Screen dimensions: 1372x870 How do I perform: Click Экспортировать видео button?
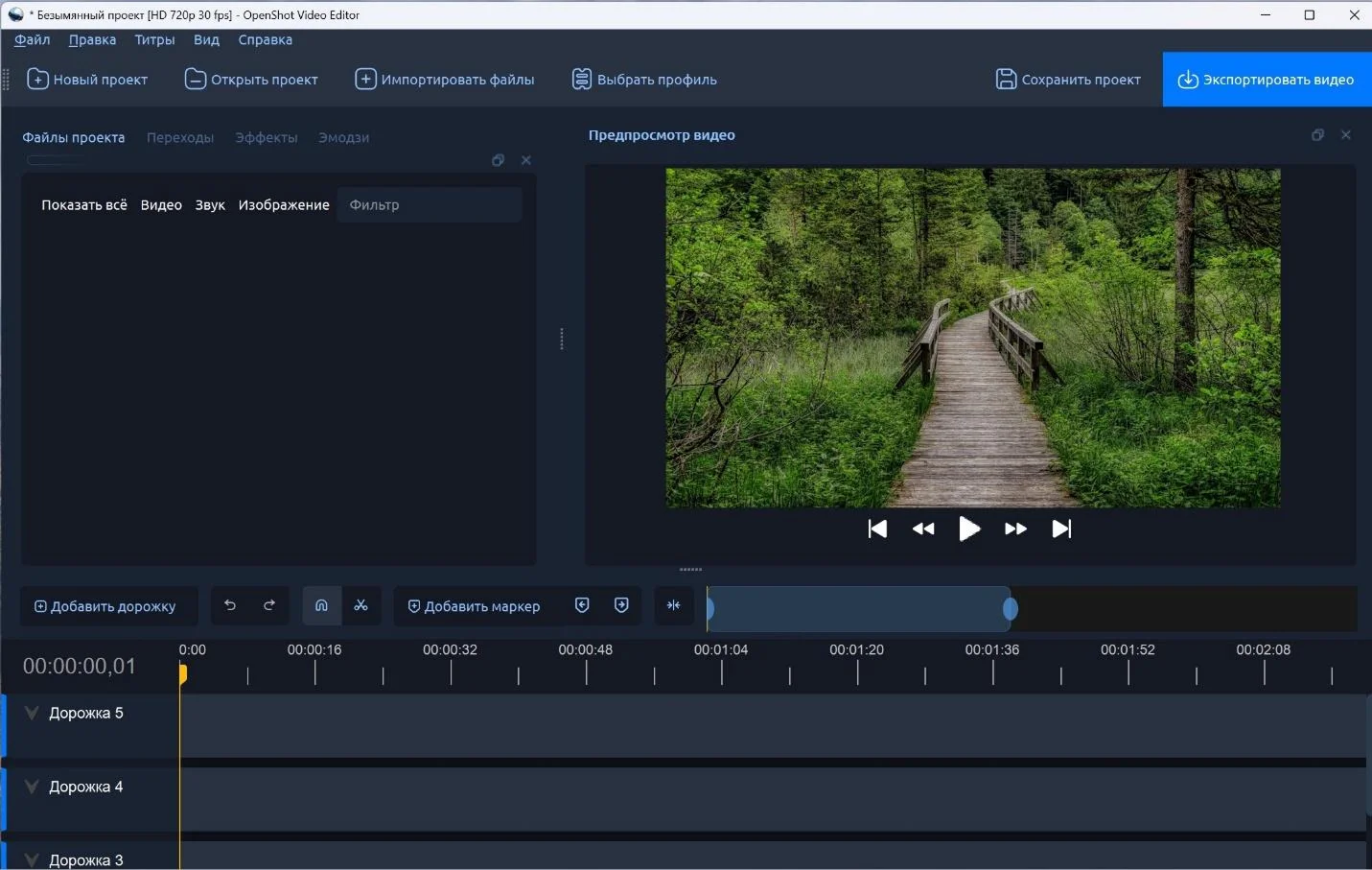click(1267, 80)
